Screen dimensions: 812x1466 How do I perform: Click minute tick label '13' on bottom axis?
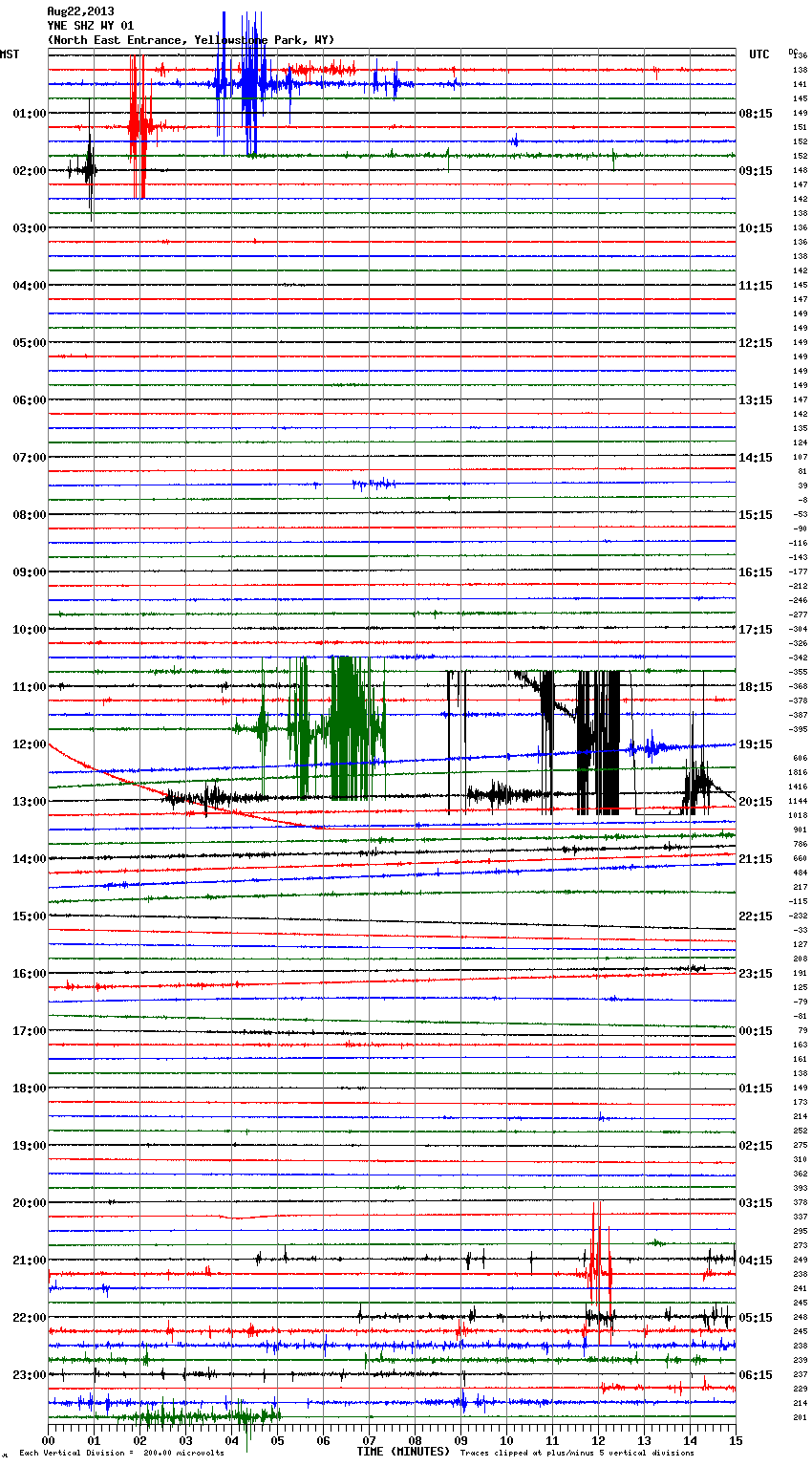(x=644, y=1441)
